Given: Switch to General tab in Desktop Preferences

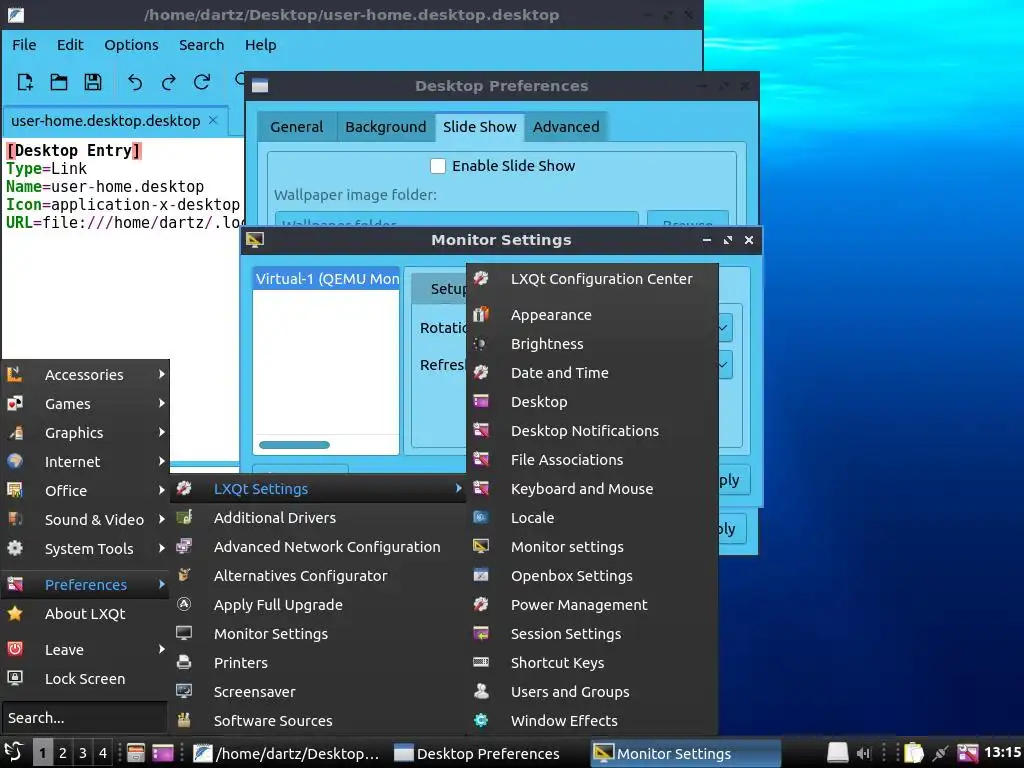Looking at the screenshot, I should [296, 127].
